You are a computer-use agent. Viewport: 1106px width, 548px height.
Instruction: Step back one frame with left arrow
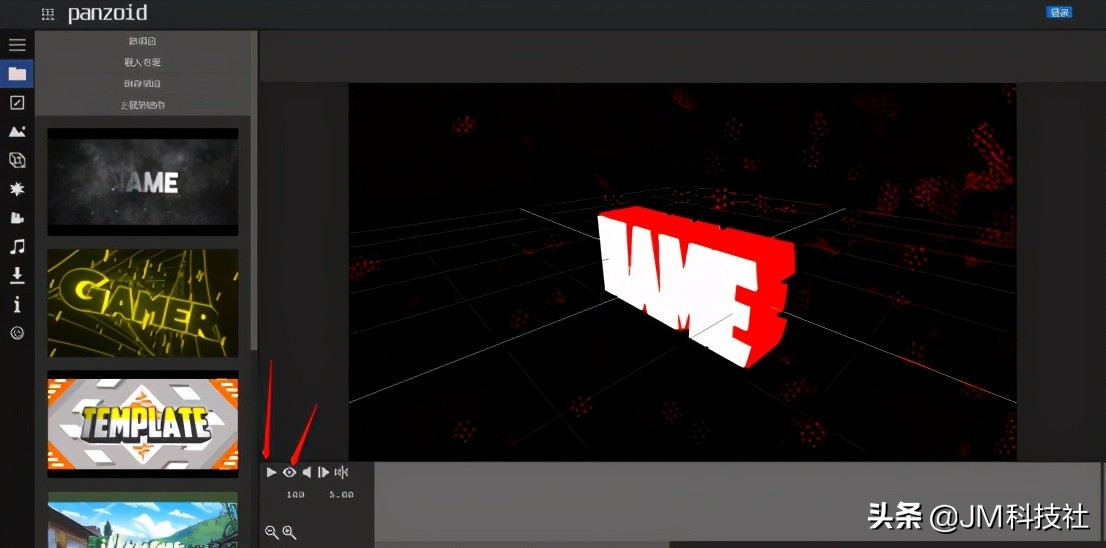click(x=307, y=472)
